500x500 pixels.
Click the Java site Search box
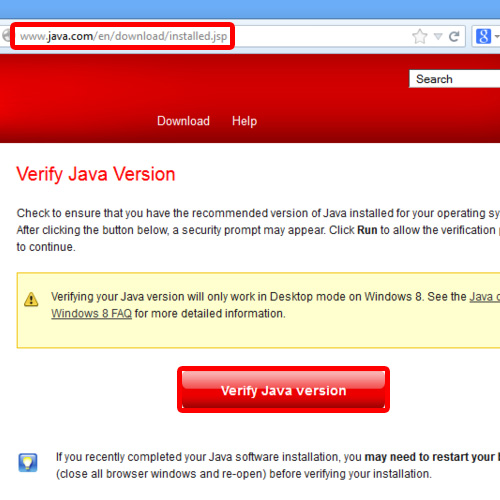click(x=454, y=79)
